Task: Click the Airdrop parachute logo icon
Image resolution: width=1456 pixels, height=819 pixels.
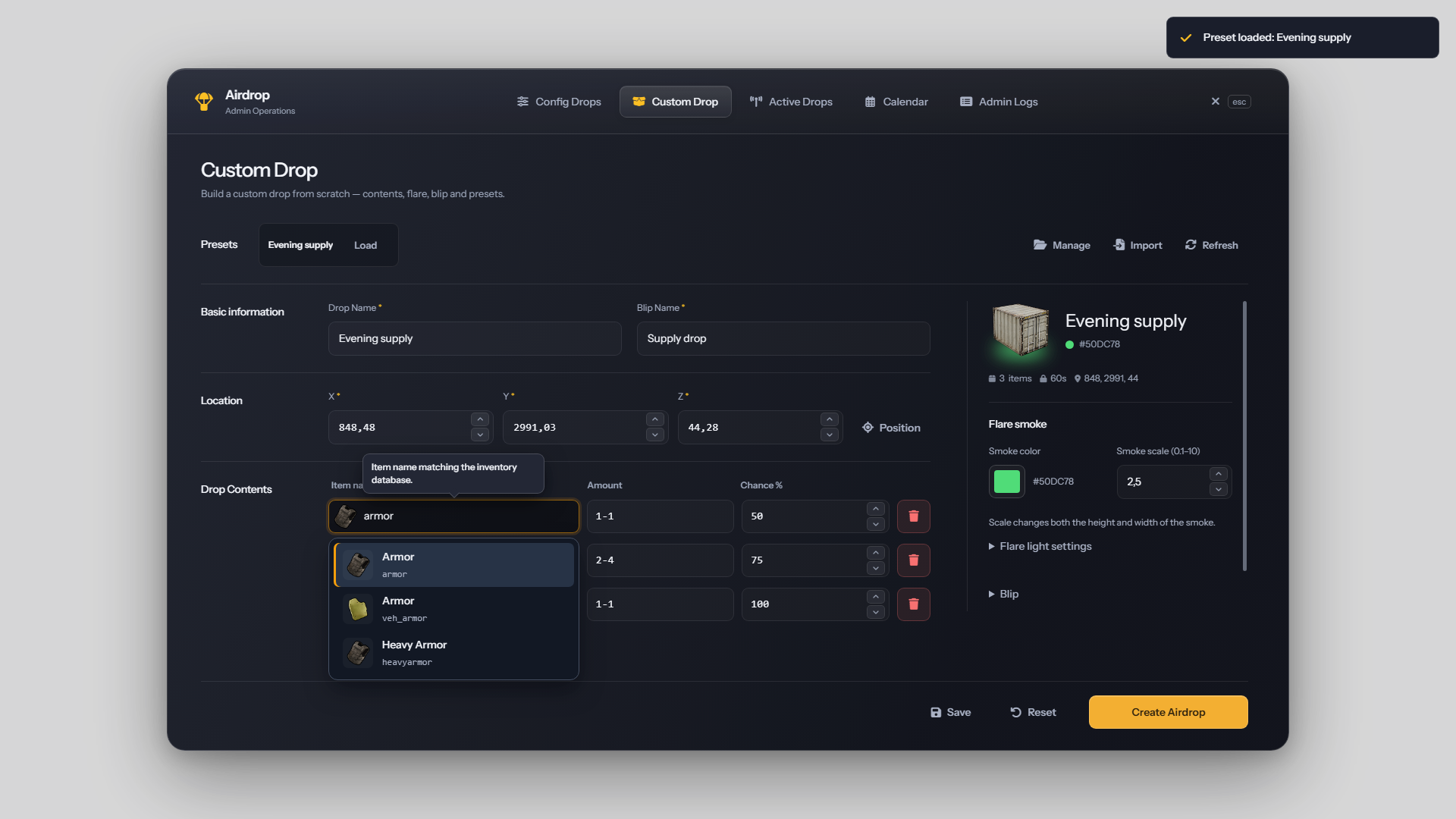Action: point(203,102)
